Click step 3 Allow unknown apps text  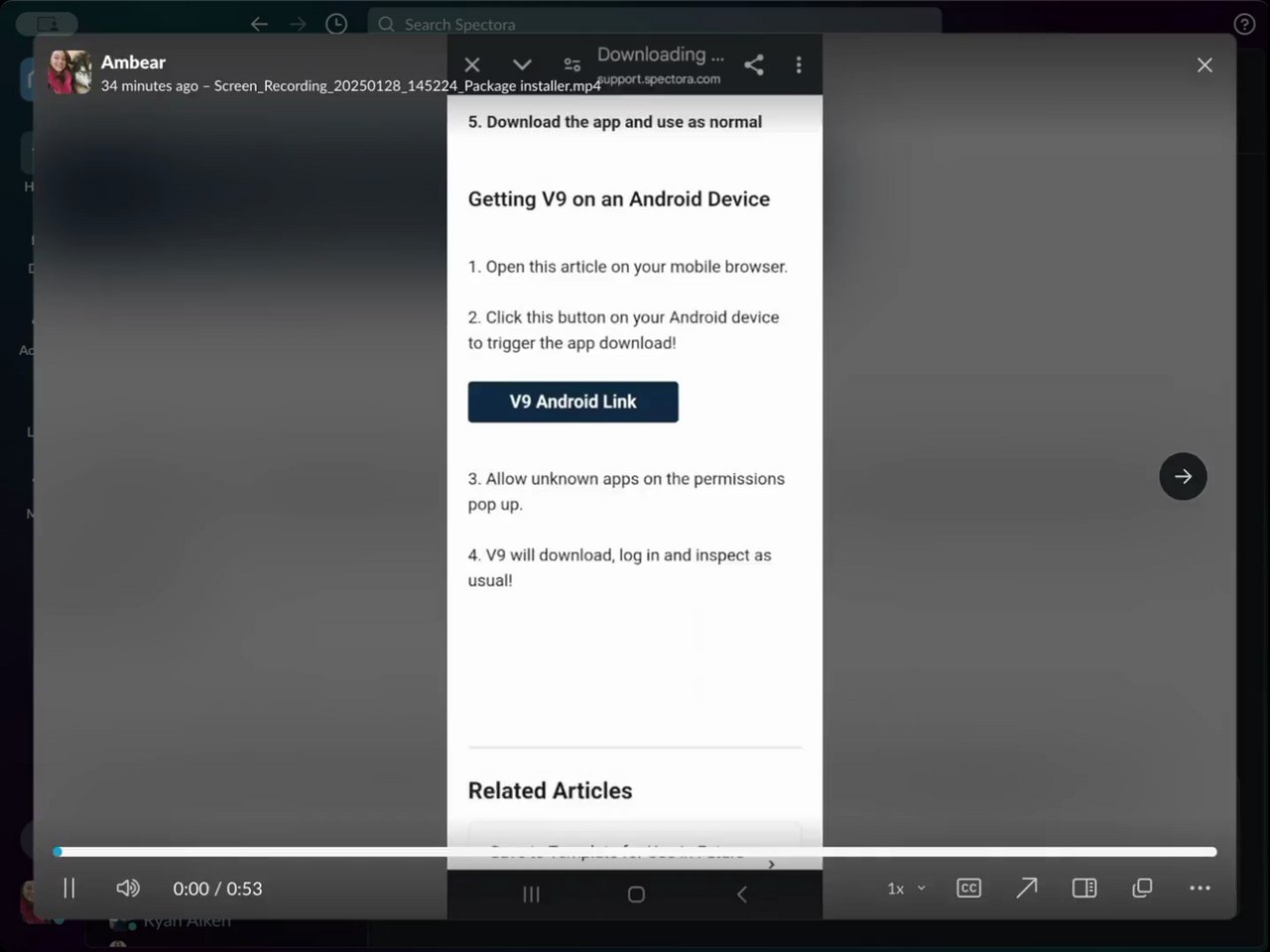[626, 491]
